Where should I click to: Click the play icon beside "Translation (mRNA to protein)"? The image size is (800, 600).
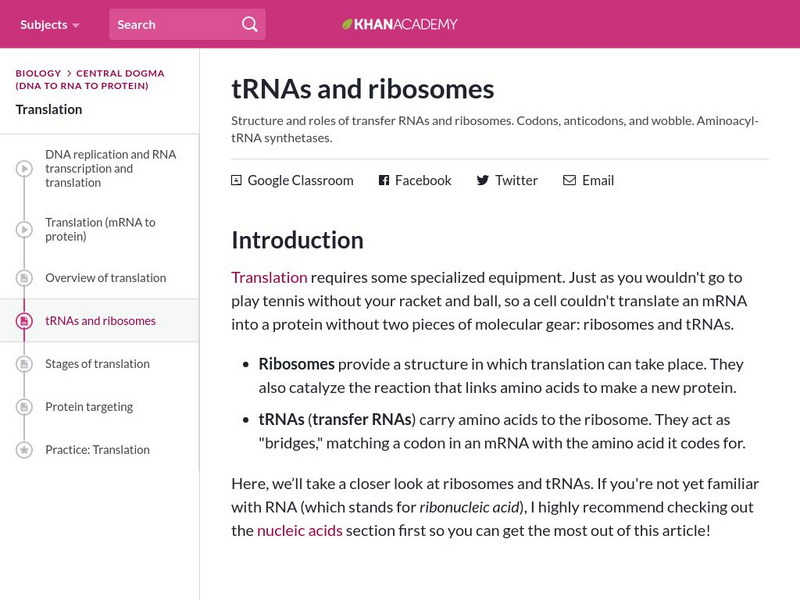23,229
